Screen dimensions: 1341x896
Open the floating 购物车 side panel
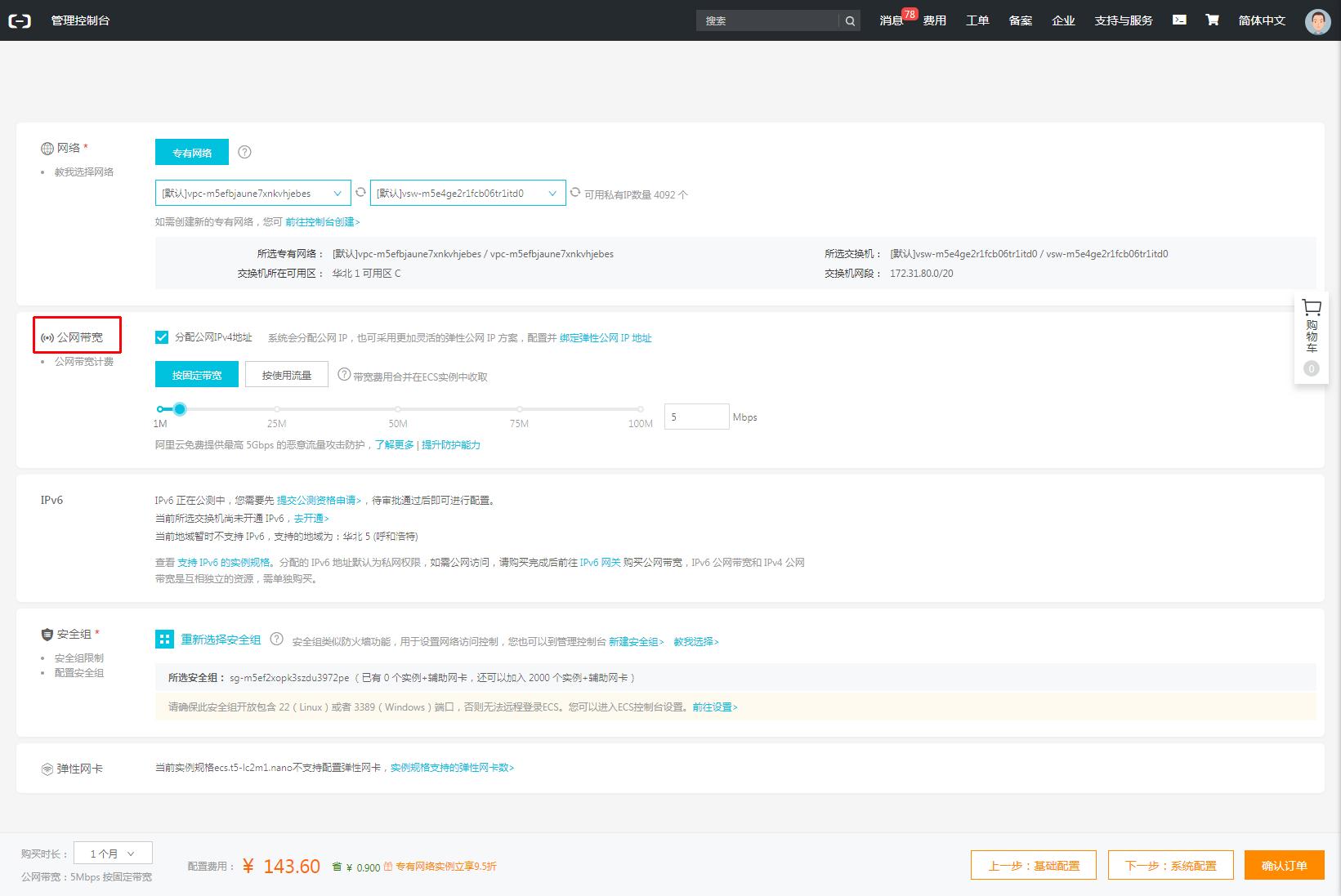tap(1311, 337)
